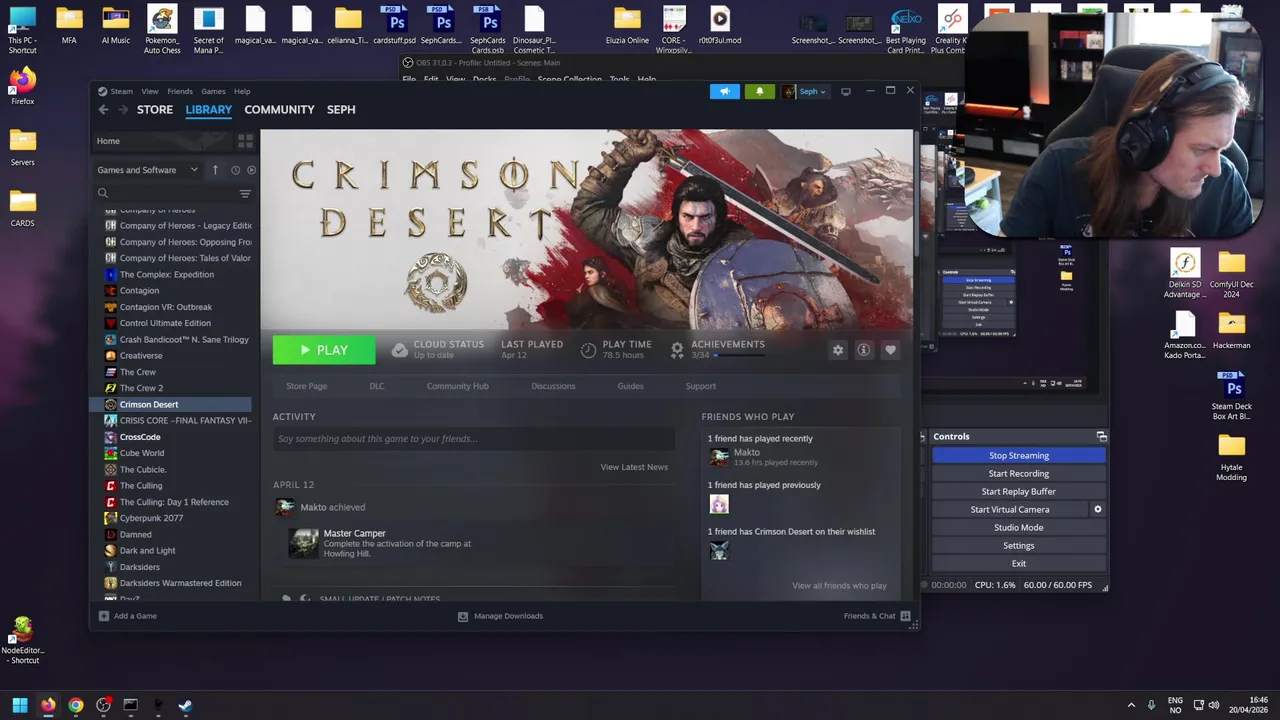This screenshot has width=1280, height=720.
Task: Click Exit in OBS Controls
Action: (x=1019, y=564)
